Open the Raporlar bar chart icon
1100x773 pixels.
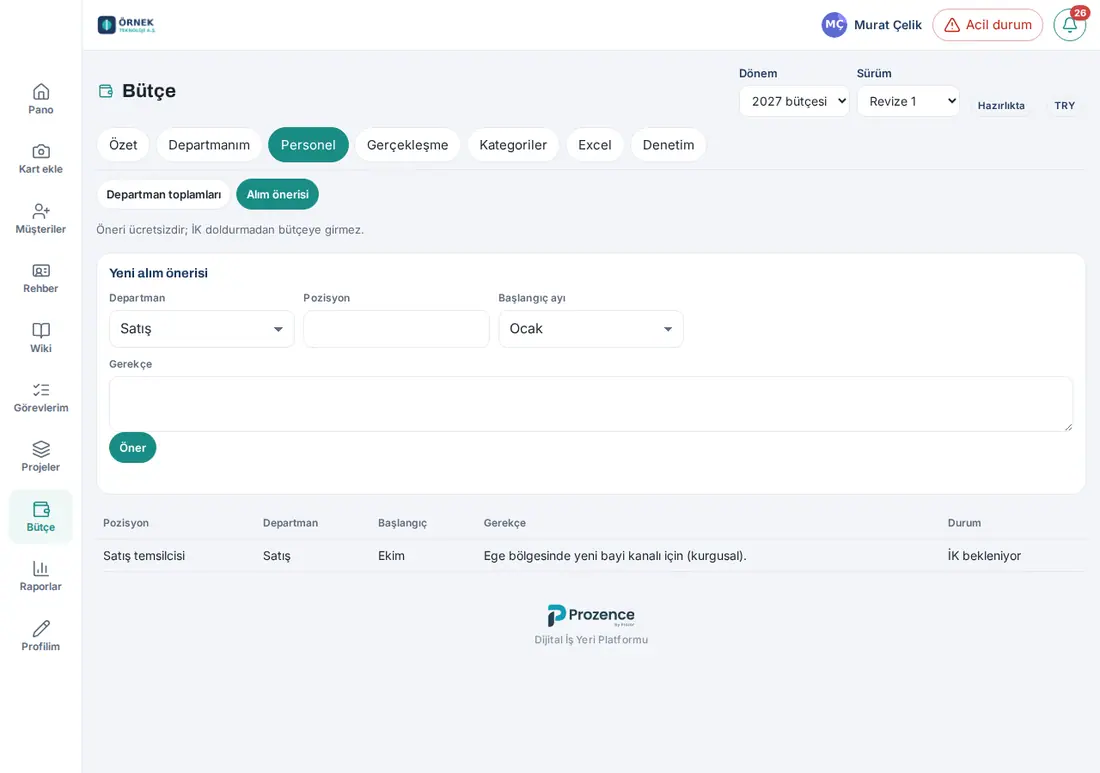41,568
